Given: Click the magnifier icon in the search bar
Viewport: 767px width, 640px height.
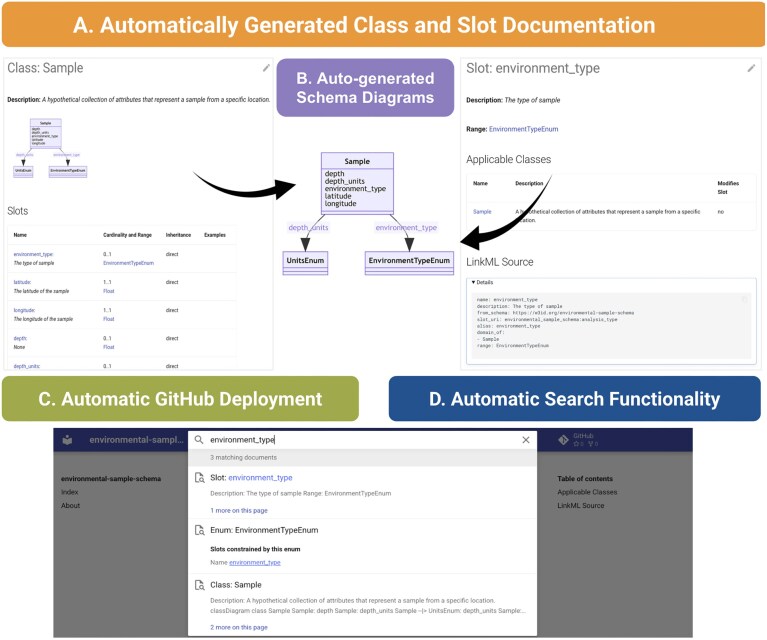Looking at the screenshot, I should tap(199, 439).
